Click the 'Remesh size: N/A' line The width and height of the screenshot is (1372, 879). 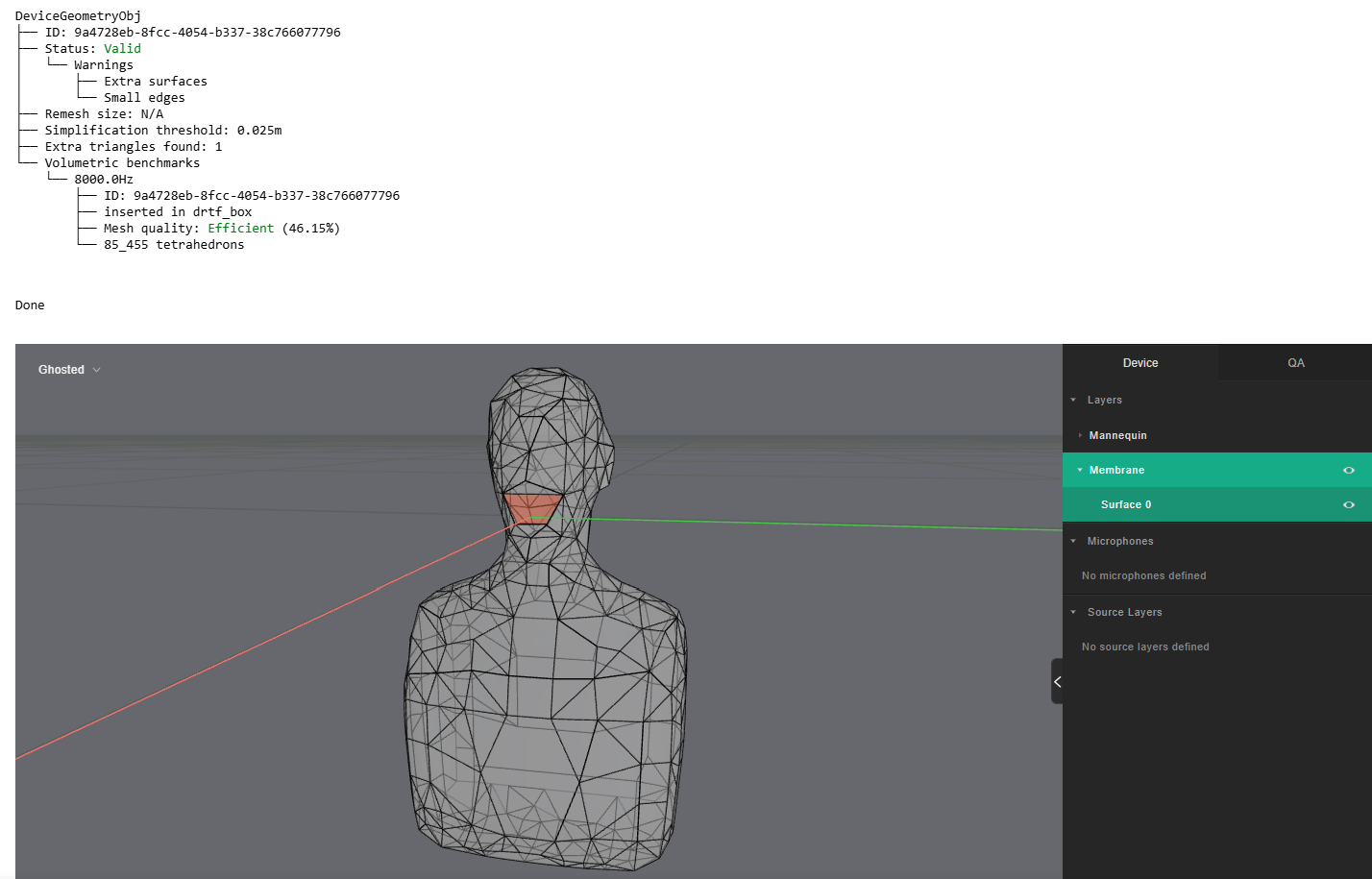(x=104, y=114)
